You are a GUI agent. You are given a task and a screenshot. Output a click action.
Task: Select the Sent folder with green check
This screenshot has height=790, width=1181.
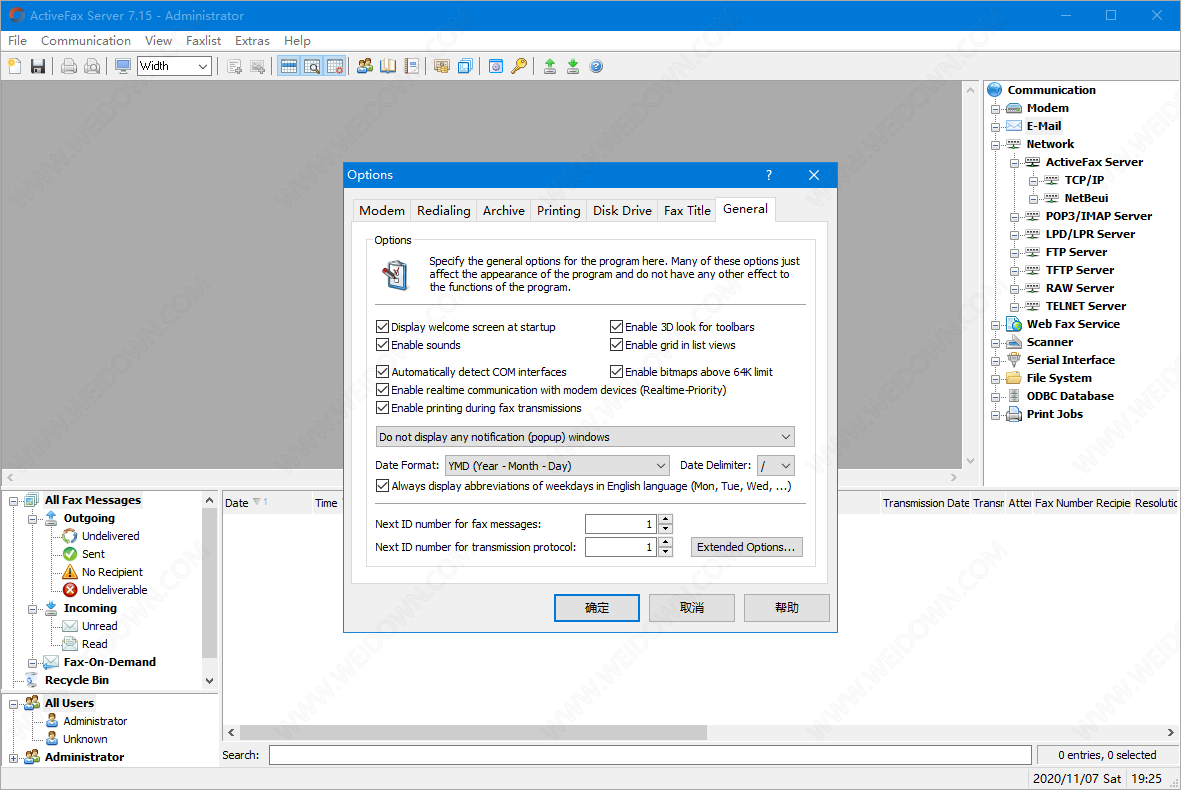(93, 554)
